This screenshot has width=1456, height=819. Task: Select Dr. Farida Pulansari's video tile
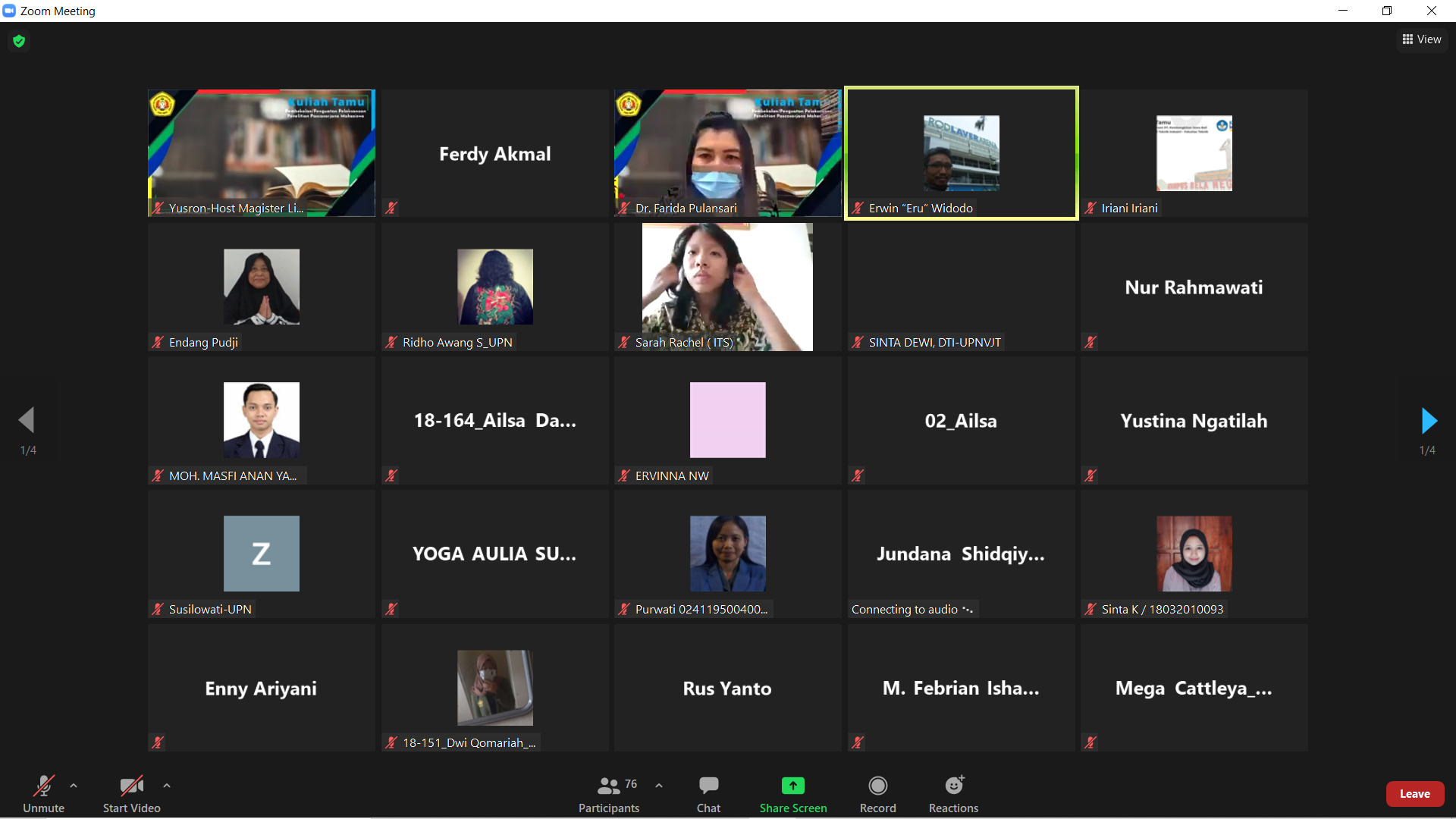[727, 153]
